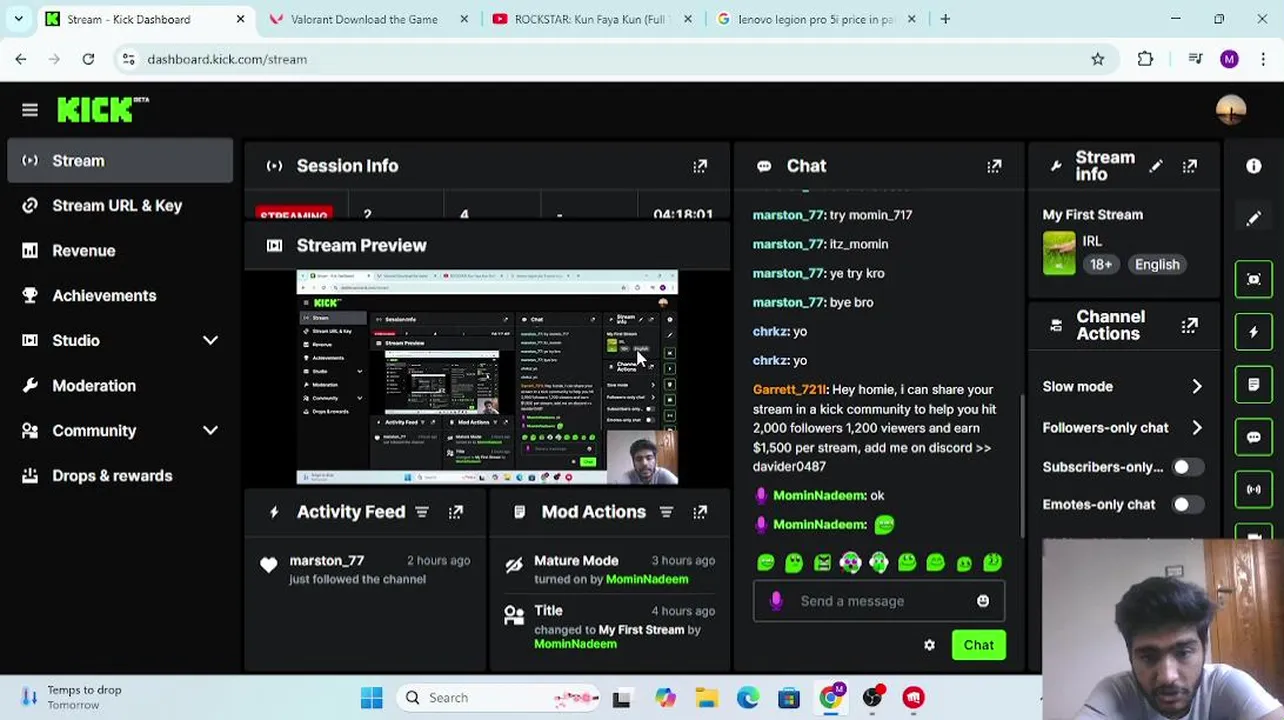Open the profile avatar menu
The image size is (1284, 720).
pyautogui.click(x=1231, y=110)
